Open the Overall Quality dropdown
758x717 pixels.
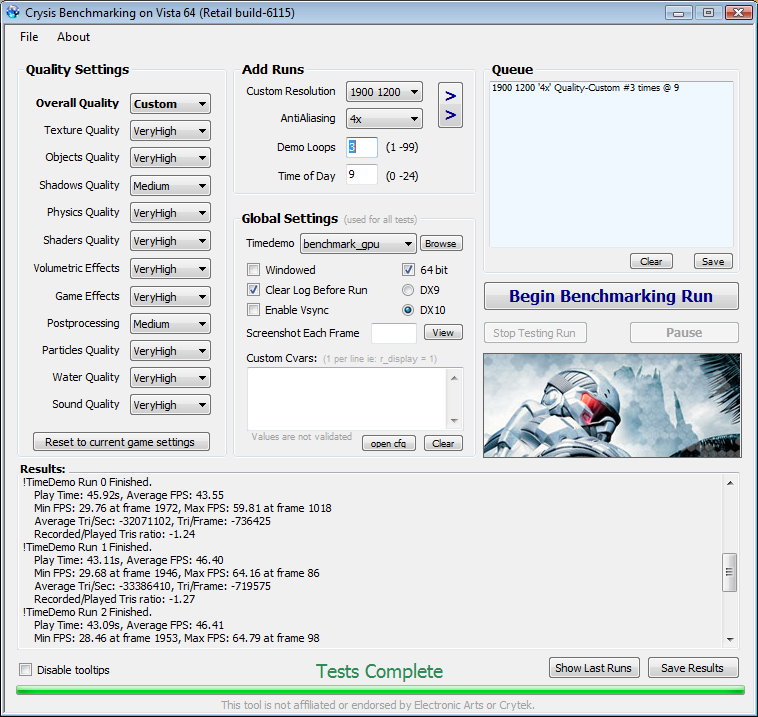point(170,104)
